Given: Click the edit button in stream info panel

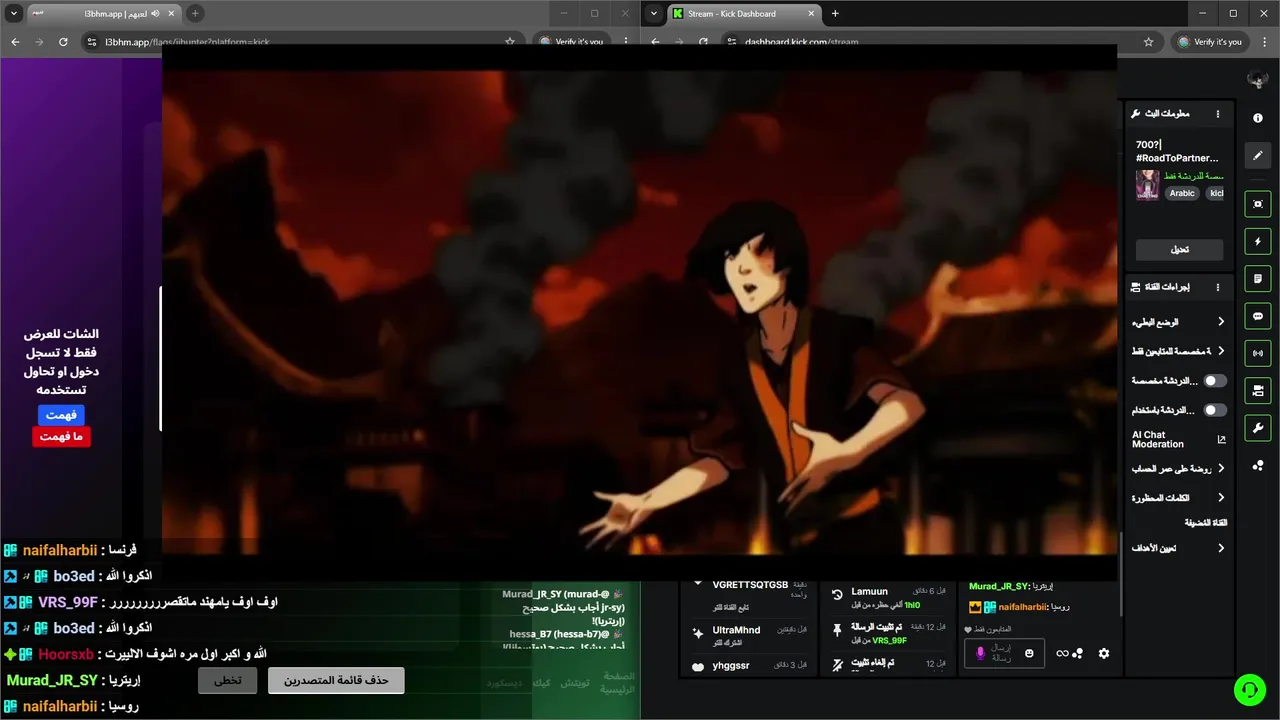Looking at the screenshot, I should 1180,249.
